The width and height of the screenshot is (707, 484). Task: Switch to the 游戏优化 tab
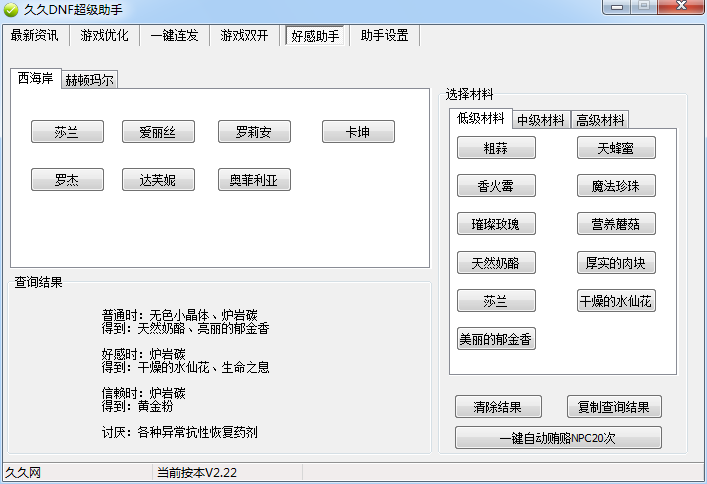point(105,35)
